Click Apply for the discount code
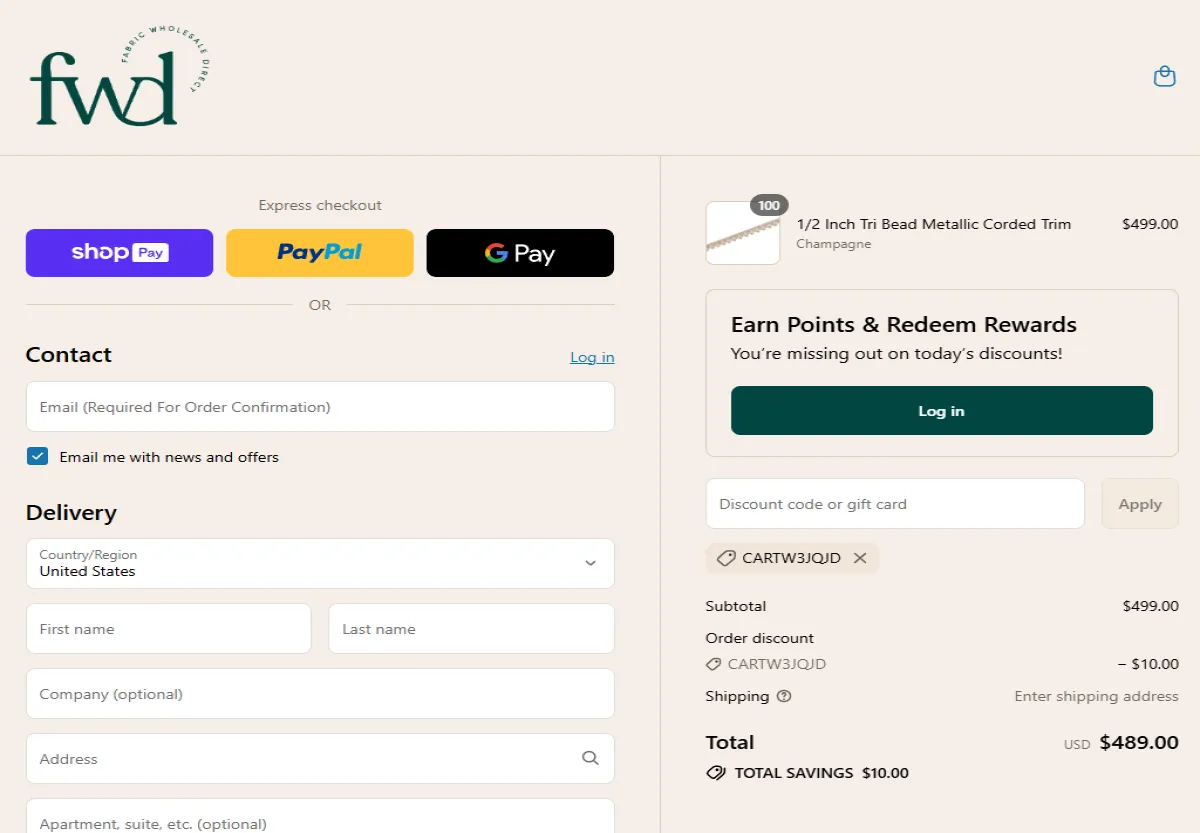 tap(1139, 504)
